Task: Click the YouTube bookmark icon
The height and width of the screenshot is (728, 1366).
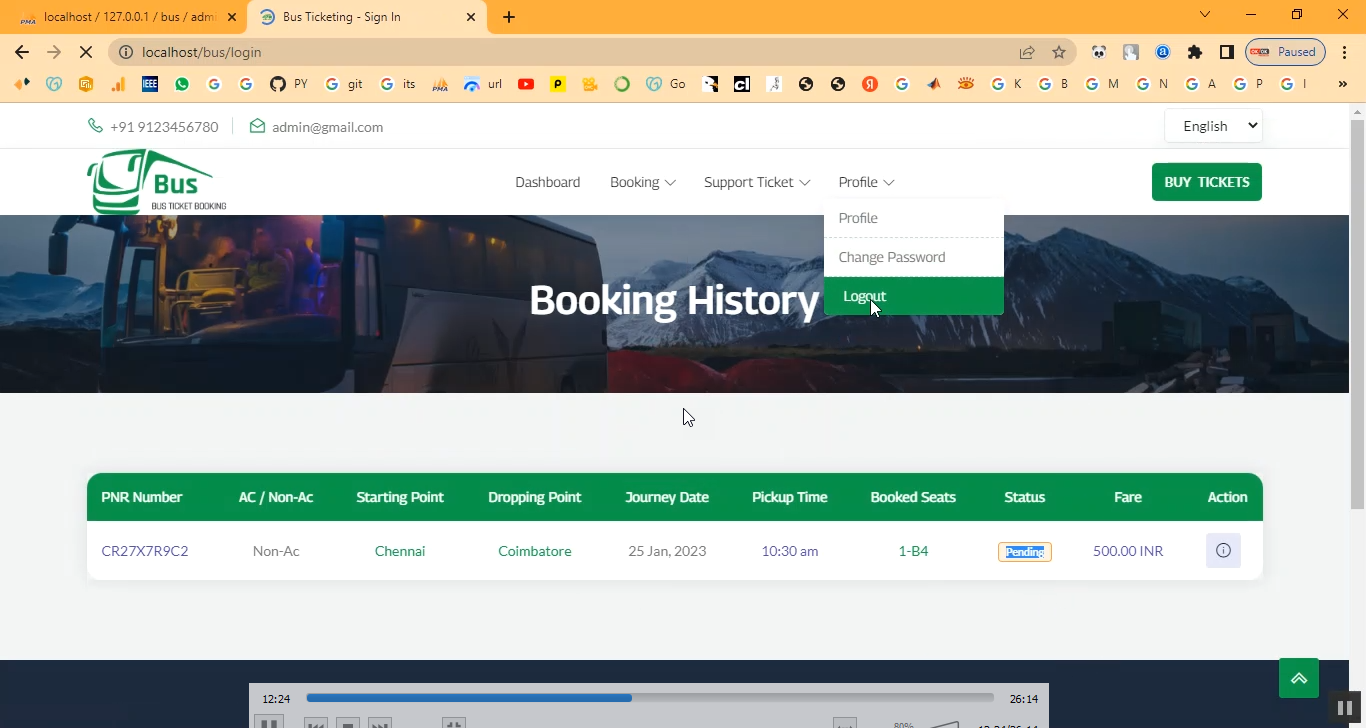Action: [525, 84]
